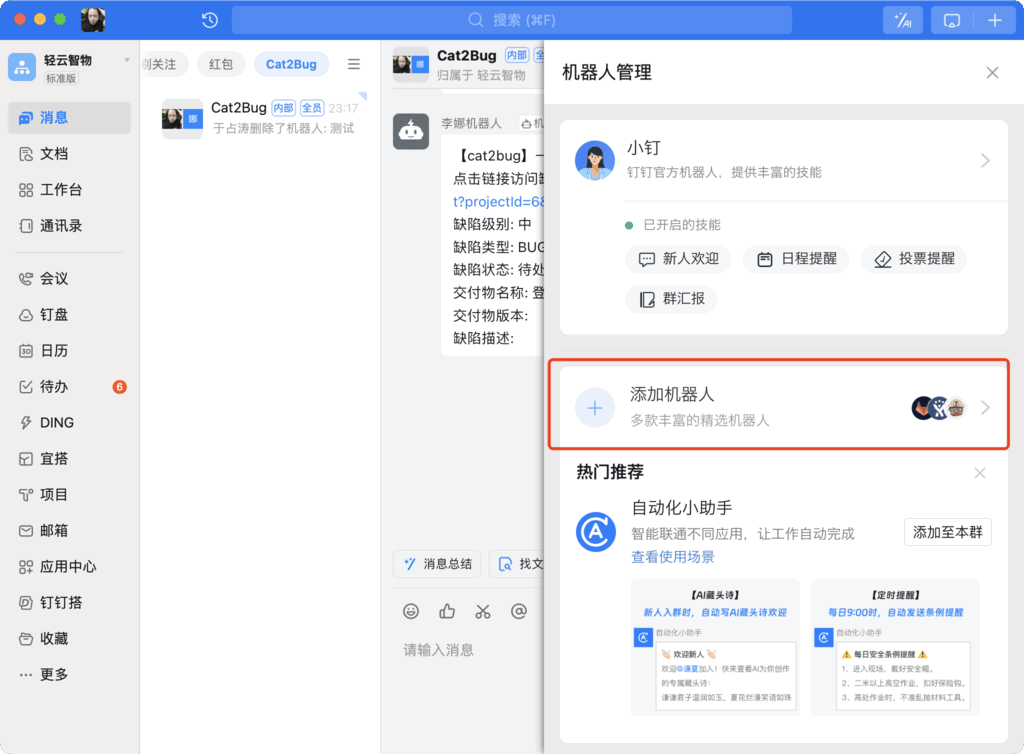Click the 李娜机器人 robot avatar
The height and width of the screenshot is (754, 1024).
click(x=411, y=131)
